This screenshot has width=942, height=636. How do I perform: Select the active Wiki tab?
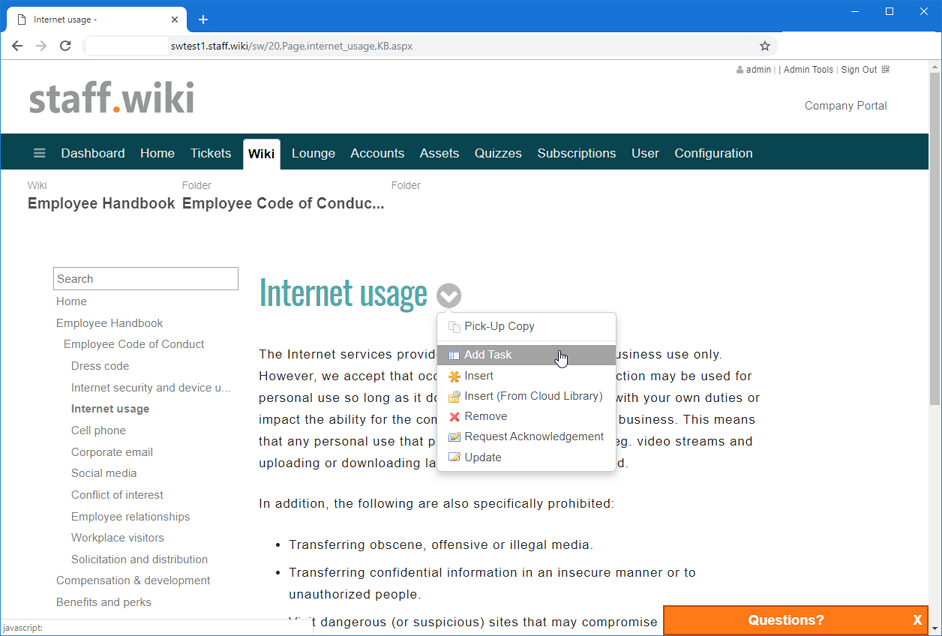[x=261, y=154]
